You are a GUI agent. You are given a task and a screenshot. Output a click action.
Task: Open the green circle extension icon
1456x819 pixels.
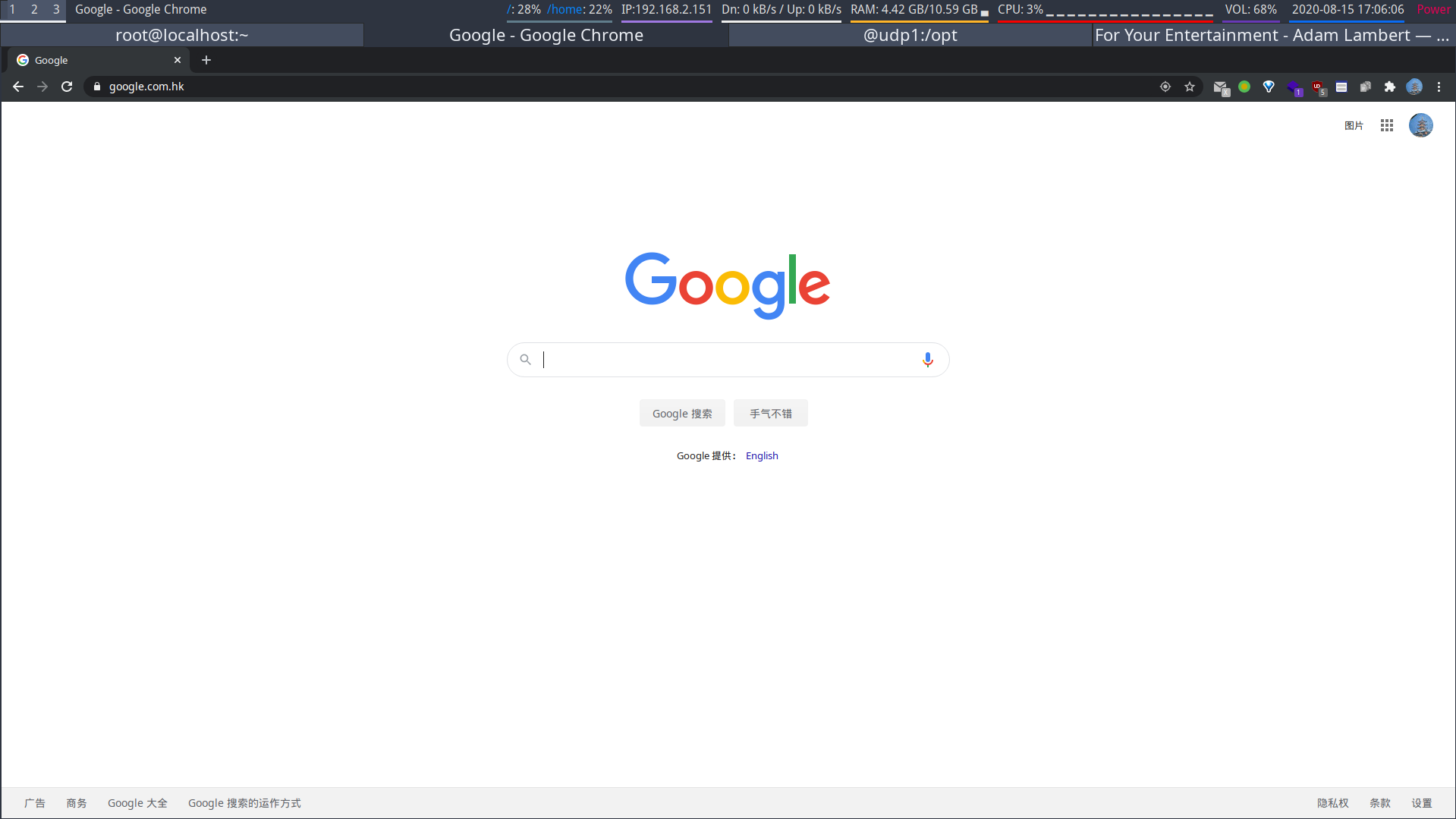1244,87
